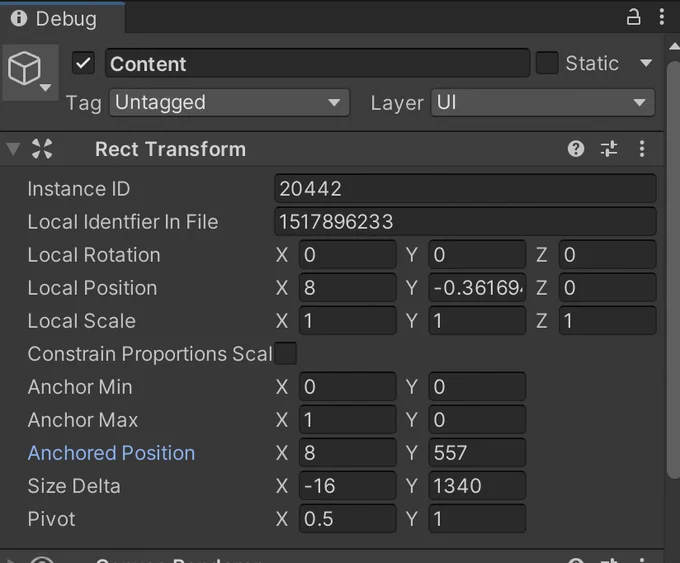The image size is (680, 563).
Task: Click the Anchor Min label
Action: (x=80, y=387)
